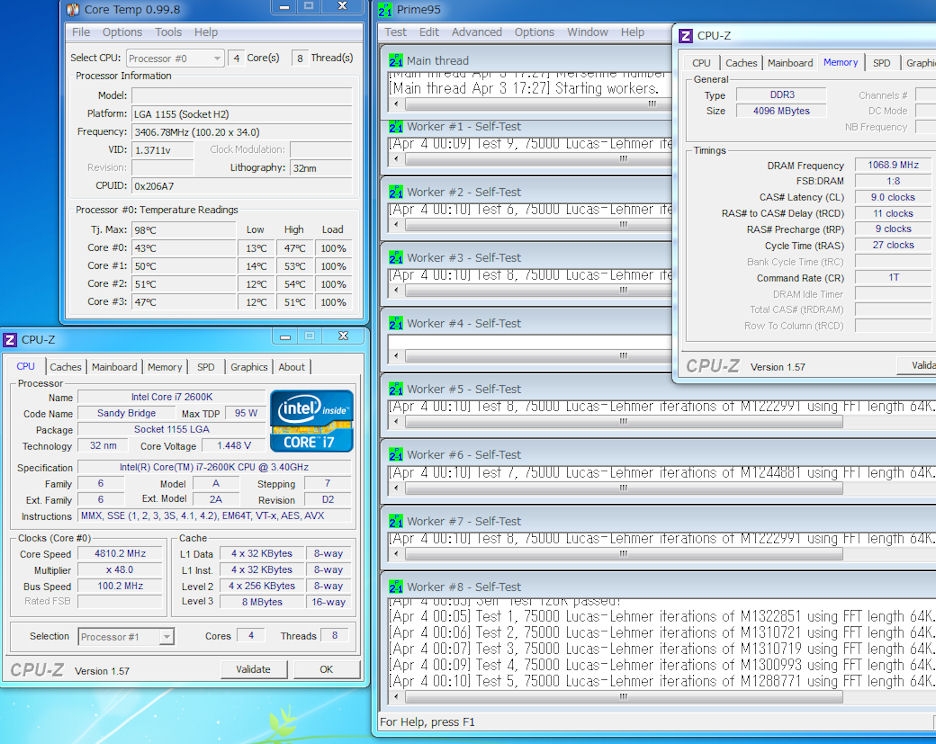Click the Multiplier value x 48.0
The image size is (936, 744).
coord(120,570)
